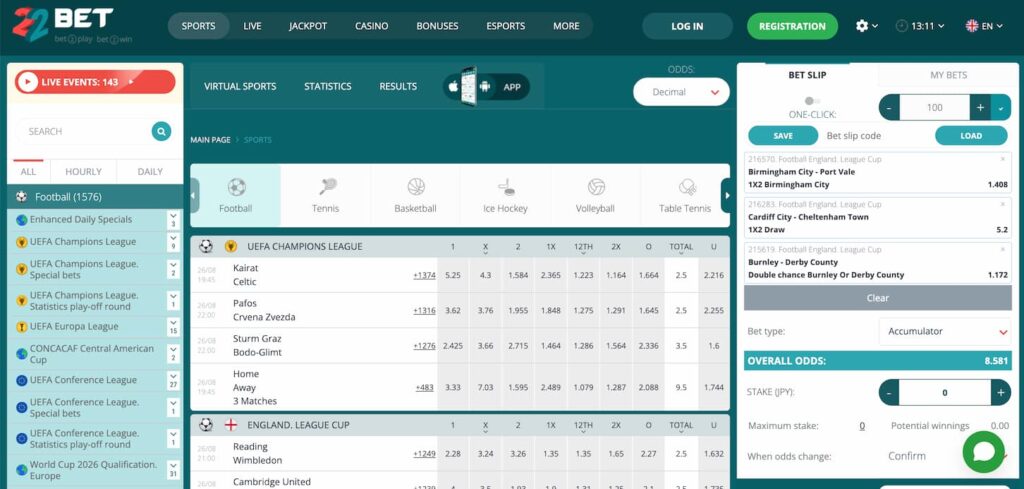Expand Enhanced Daily Specials list
Image resolution: width=1024 pixels, height=489 pixels.
[173, 219]
